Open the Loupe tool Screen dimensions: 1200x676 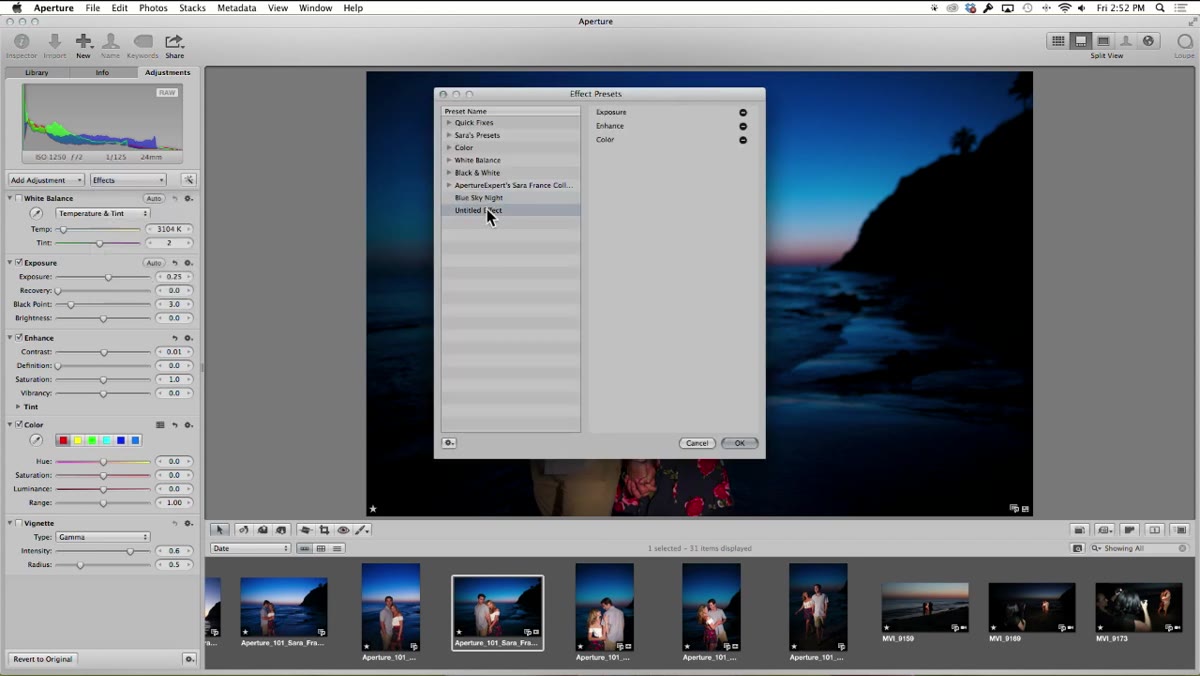pyautogui.click(x=1184, y=42)
